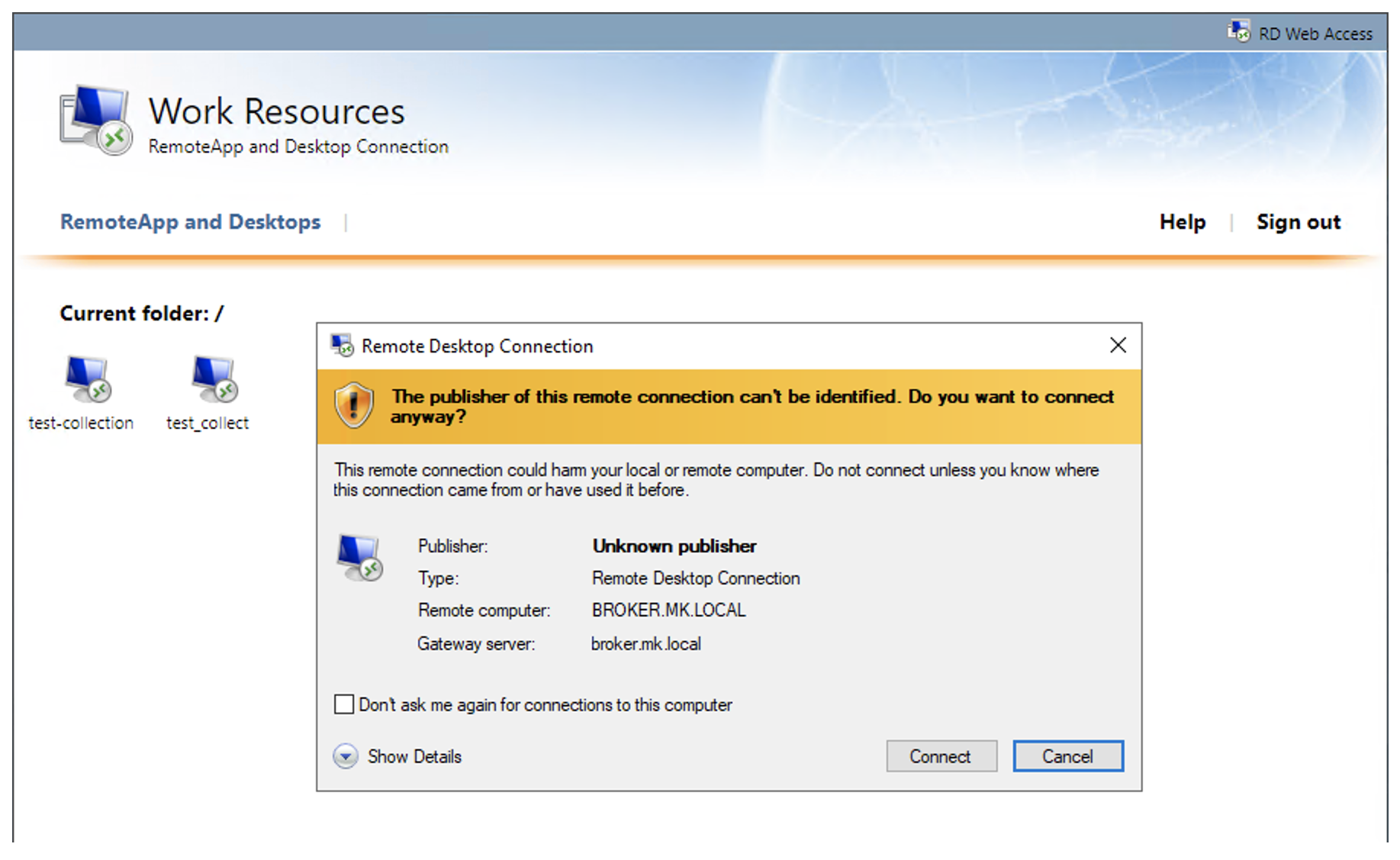Click the Work Resources computer logo
The image size is (1400, 860).
(x=96, y=121)
